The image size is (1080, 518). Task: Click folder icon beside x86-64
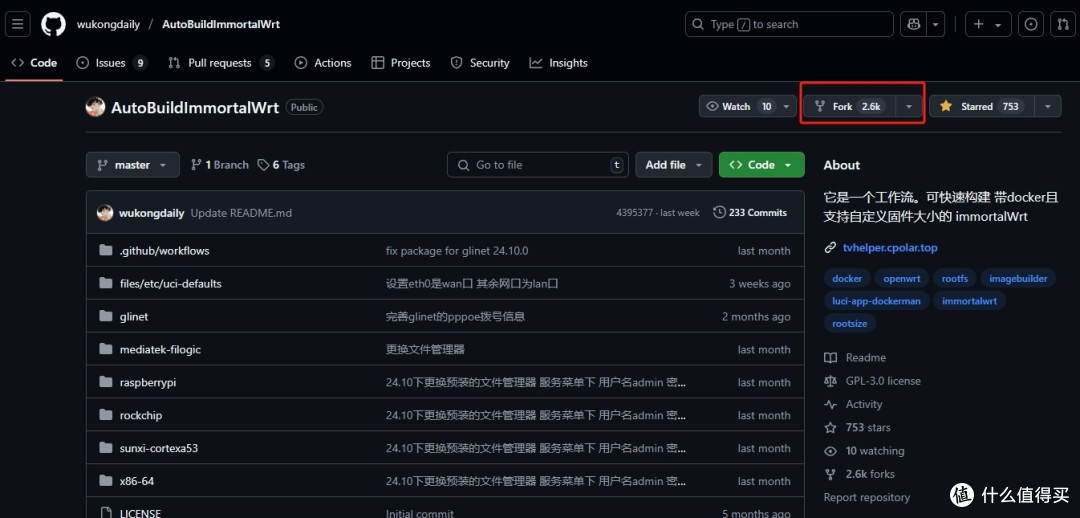[105, 481]
